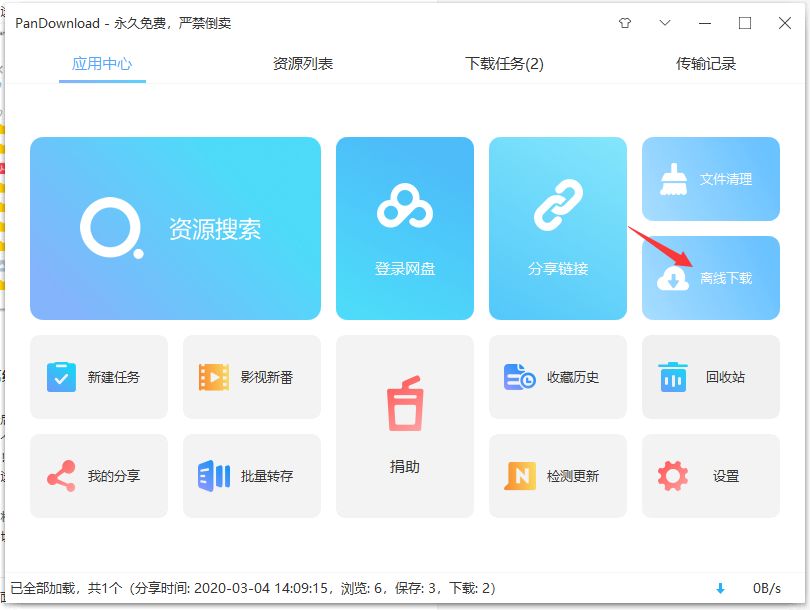Maximize the PanDownload window

point(745,23)
